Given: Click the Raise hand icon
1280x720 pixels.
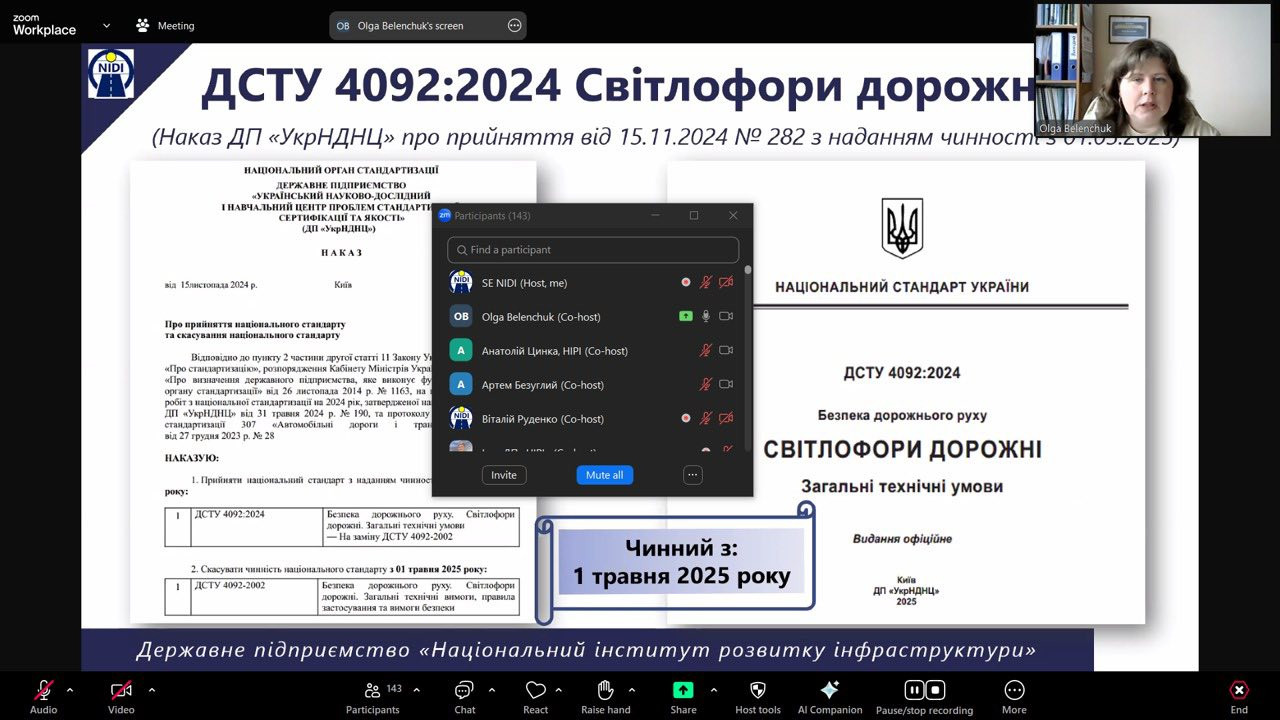Looking at the screenshot, I should pos(605,690).
